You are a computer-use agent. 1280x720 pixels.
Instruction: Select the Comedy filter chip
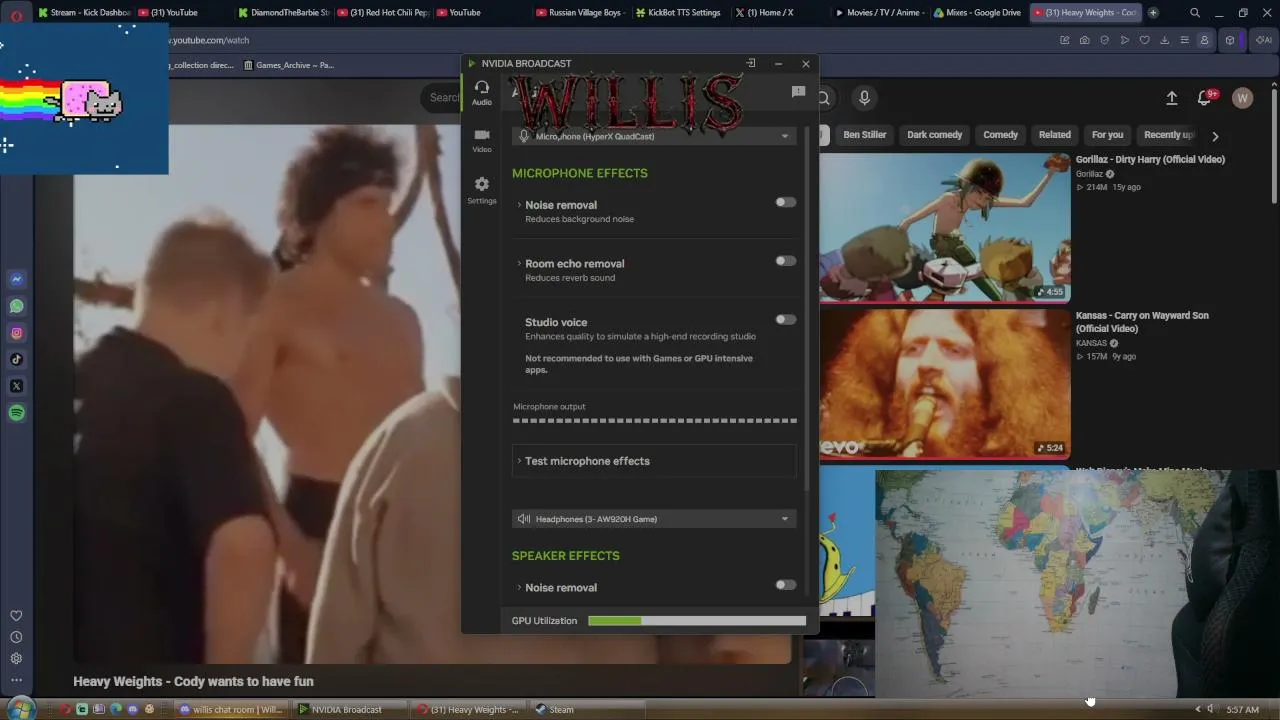click(1000, 135)
